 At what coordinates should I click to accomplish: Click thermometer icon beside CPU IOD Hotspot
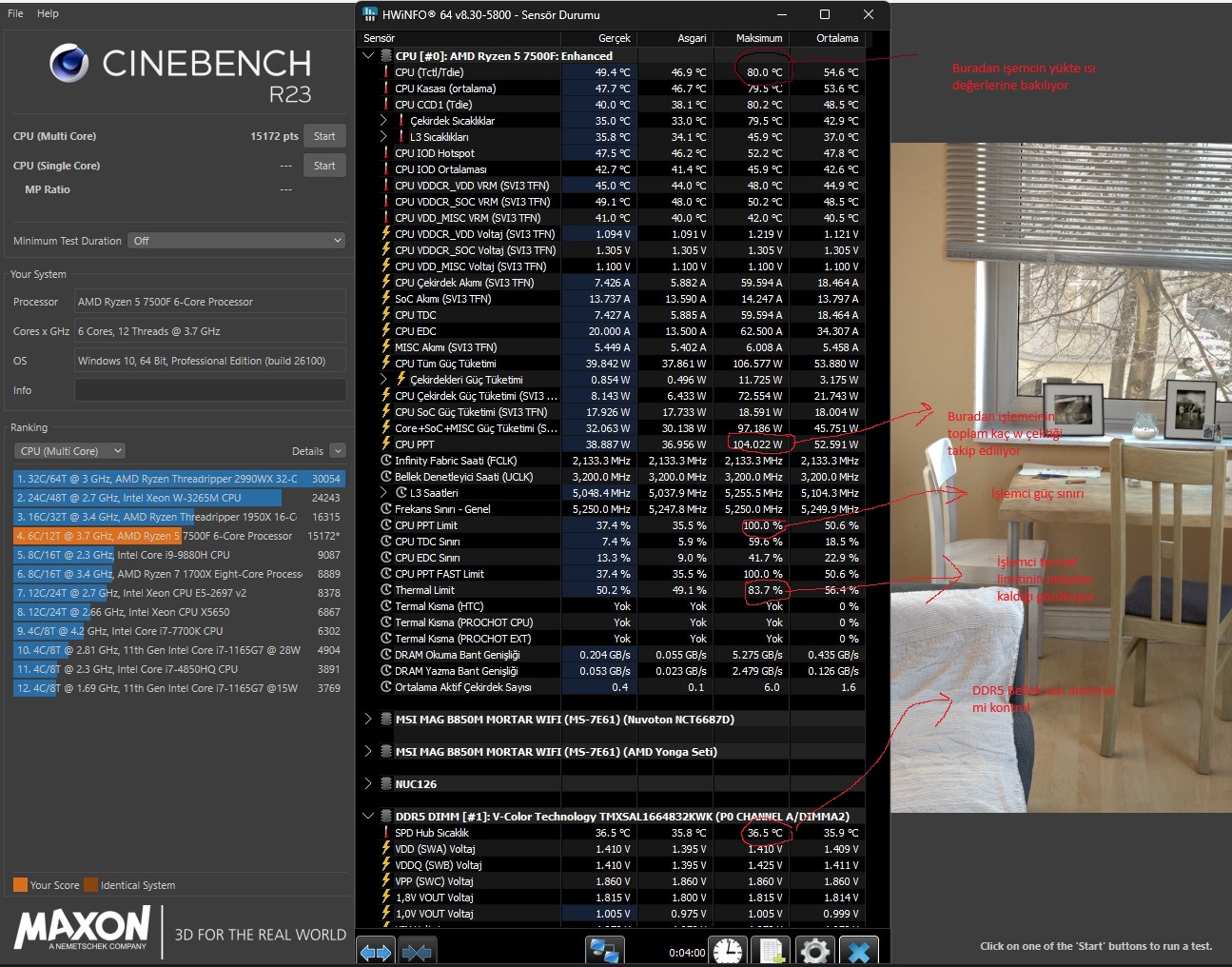coord(385,153)
